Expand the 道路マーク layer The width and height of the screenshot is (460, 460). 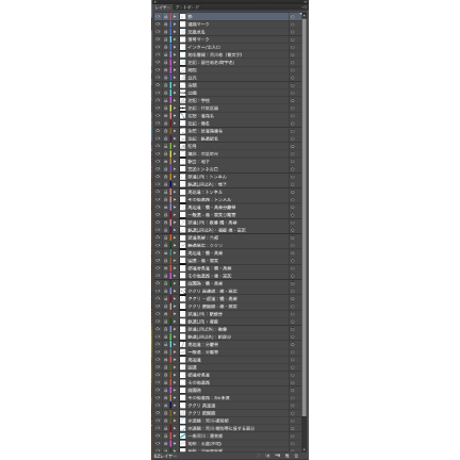(x=175, y=24)
